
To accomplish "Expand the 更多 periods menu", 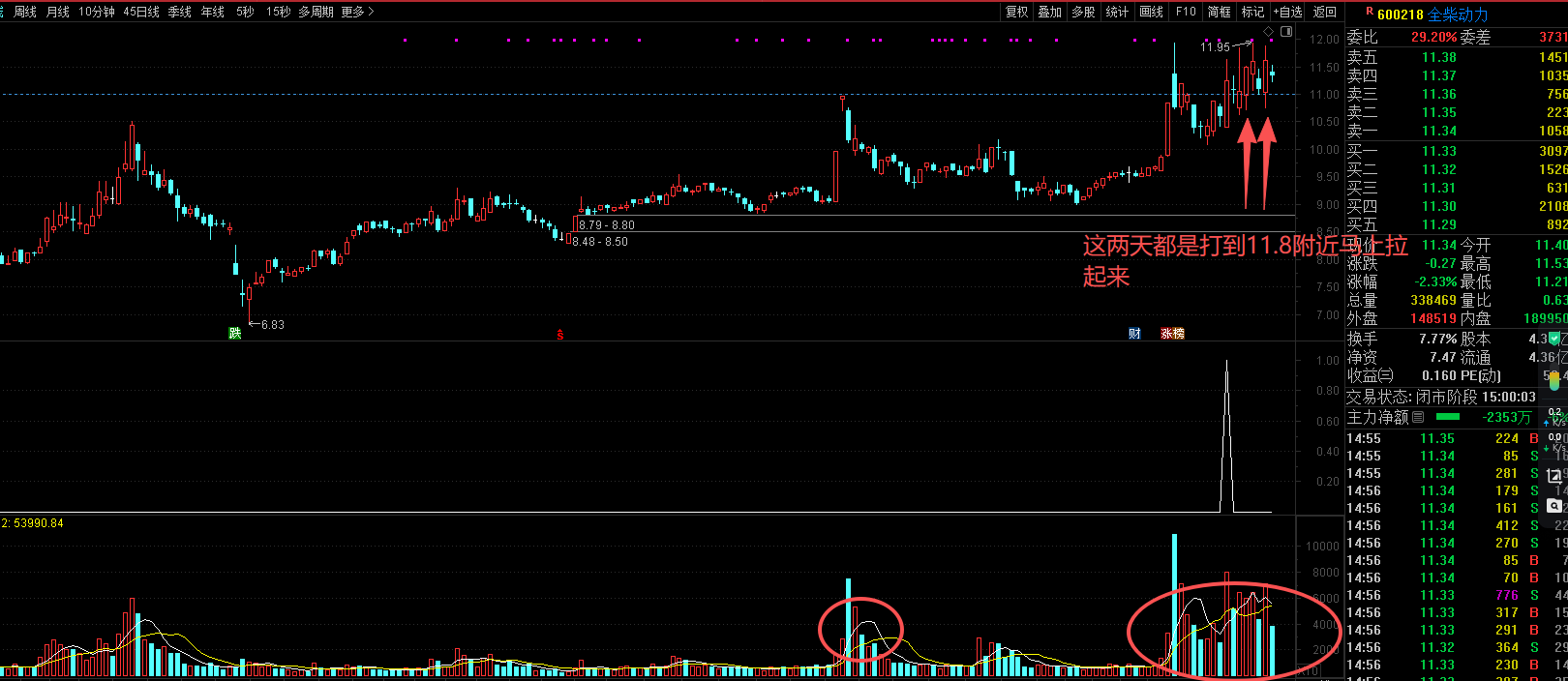I will (x=357, y=12).
